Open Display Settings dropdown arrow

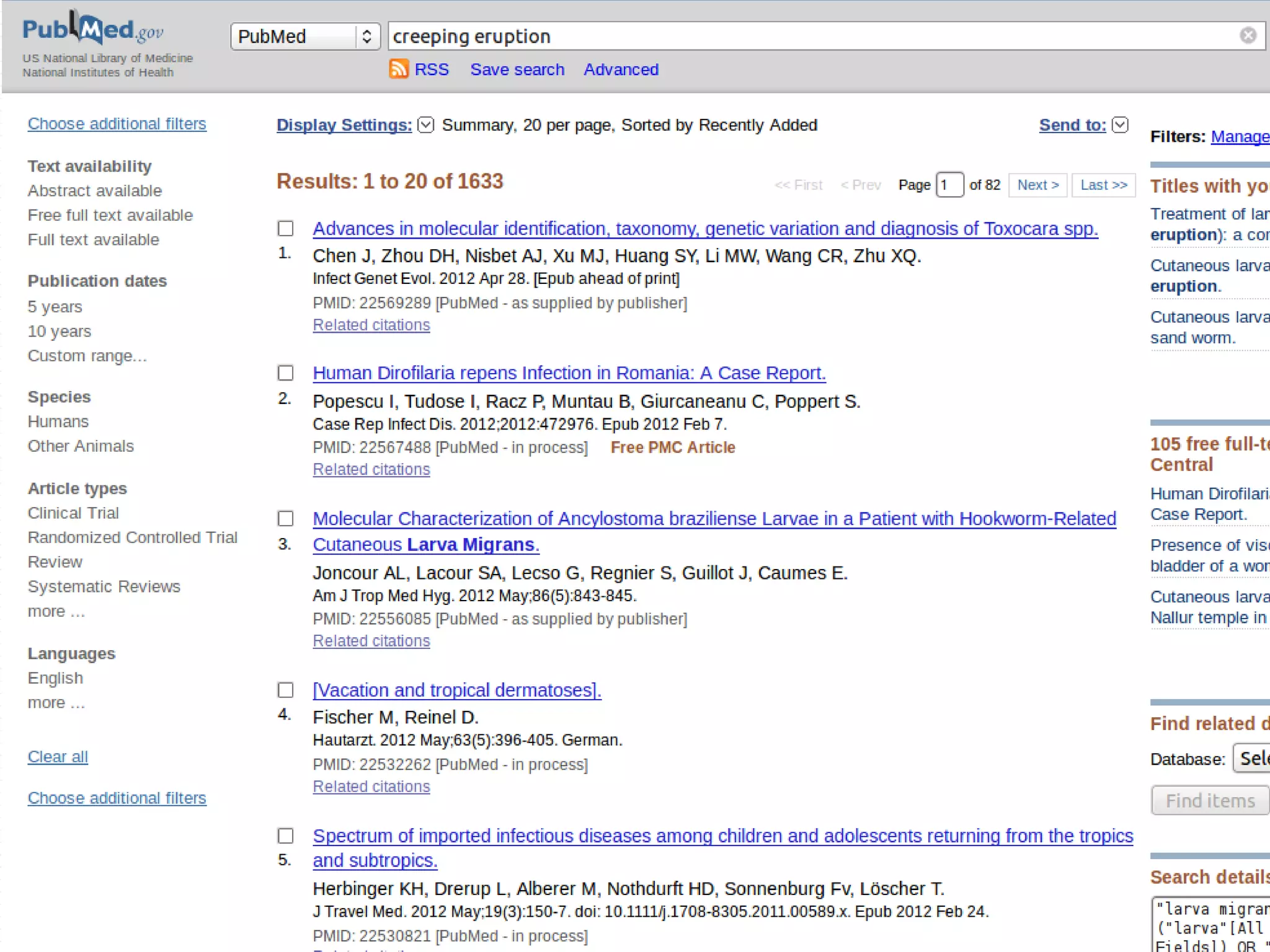click(425, 125)
